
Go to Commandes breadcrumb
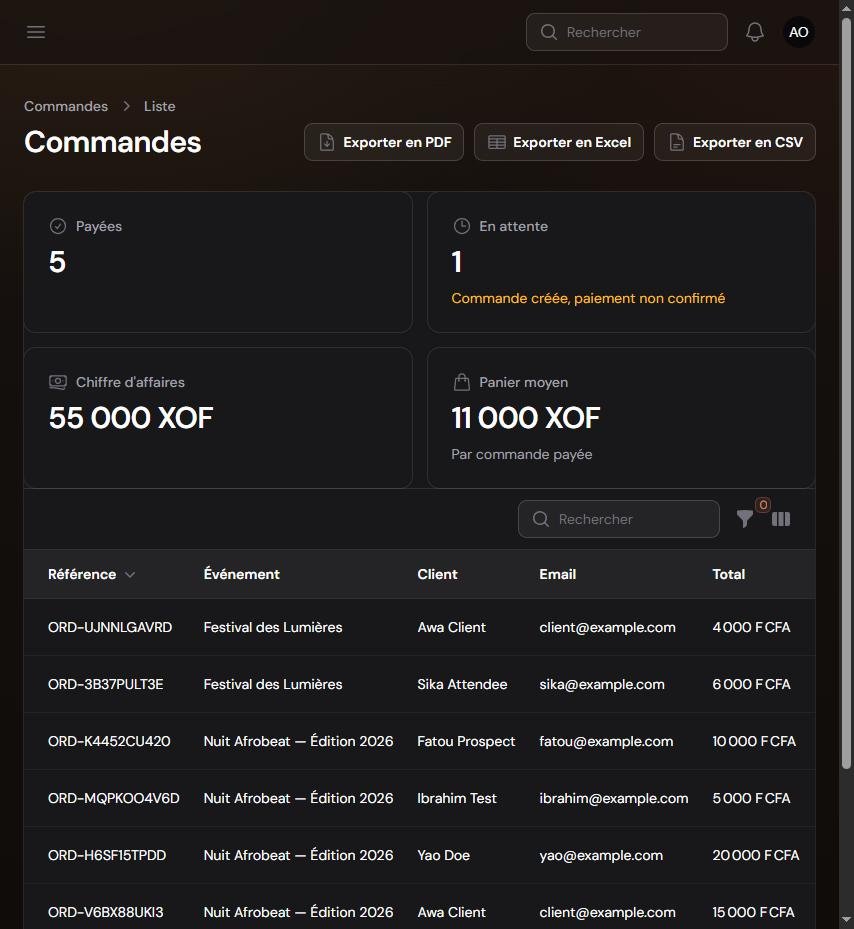tap(66, 106)
